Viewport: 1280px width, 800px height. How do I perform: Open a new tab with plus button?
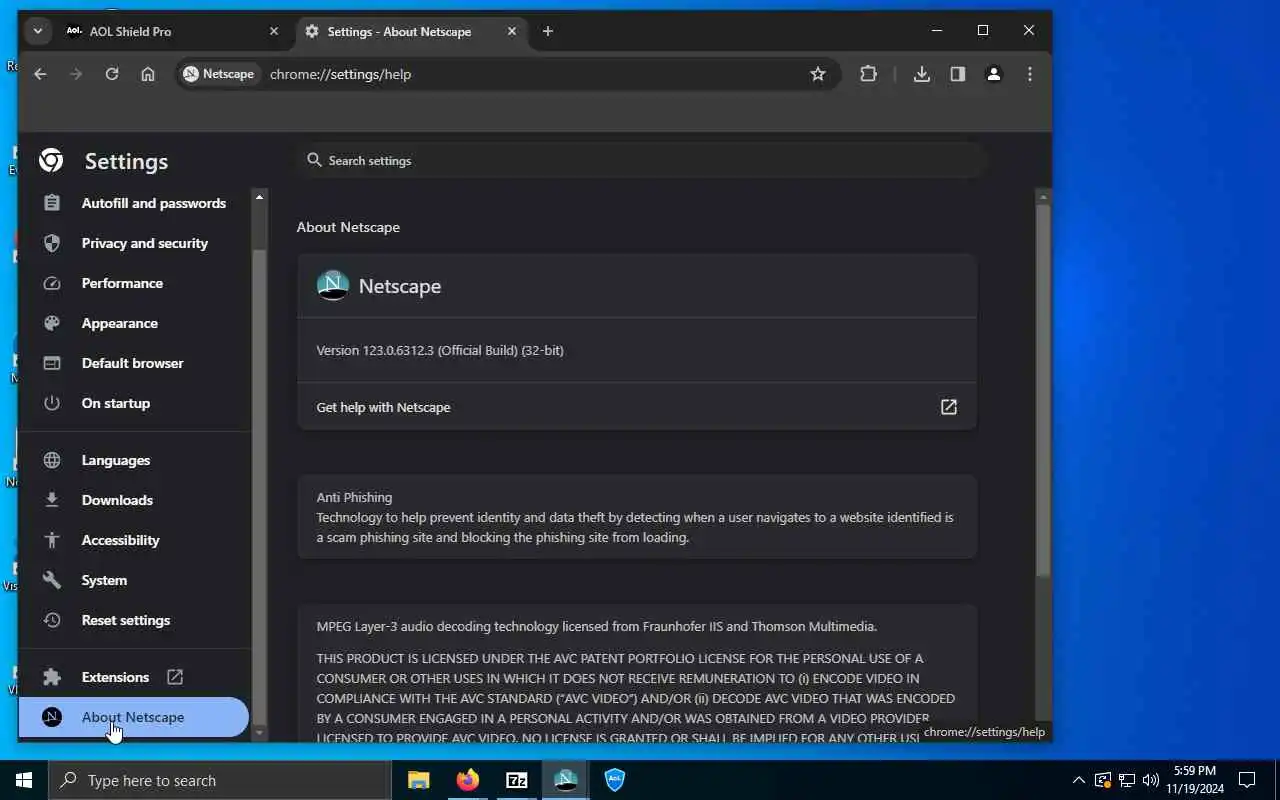click(x=547, y=31)
